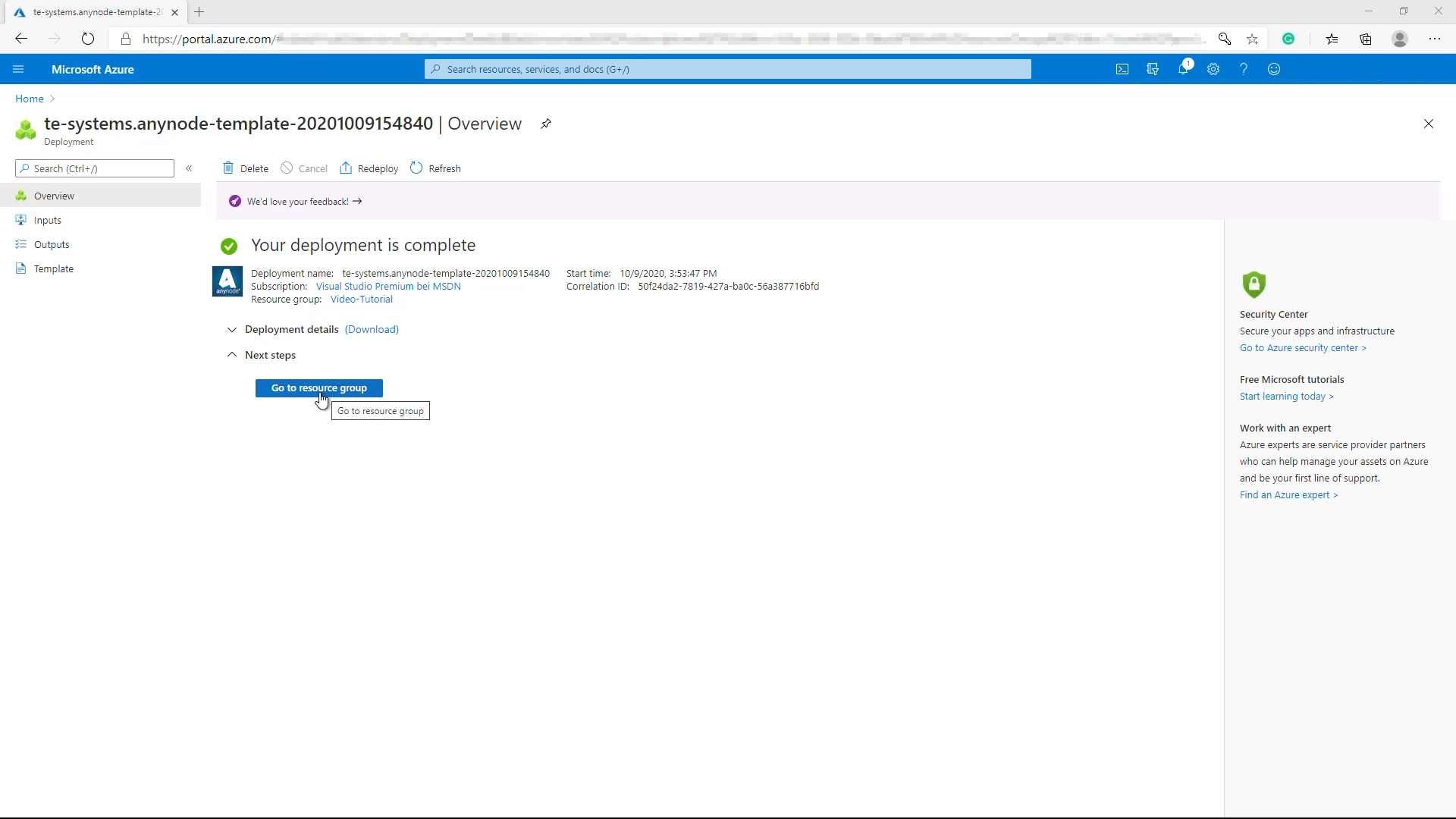Open the Video-Tutorial resource group link
The width and height of the screenshot is (1456, 819).
362,300
